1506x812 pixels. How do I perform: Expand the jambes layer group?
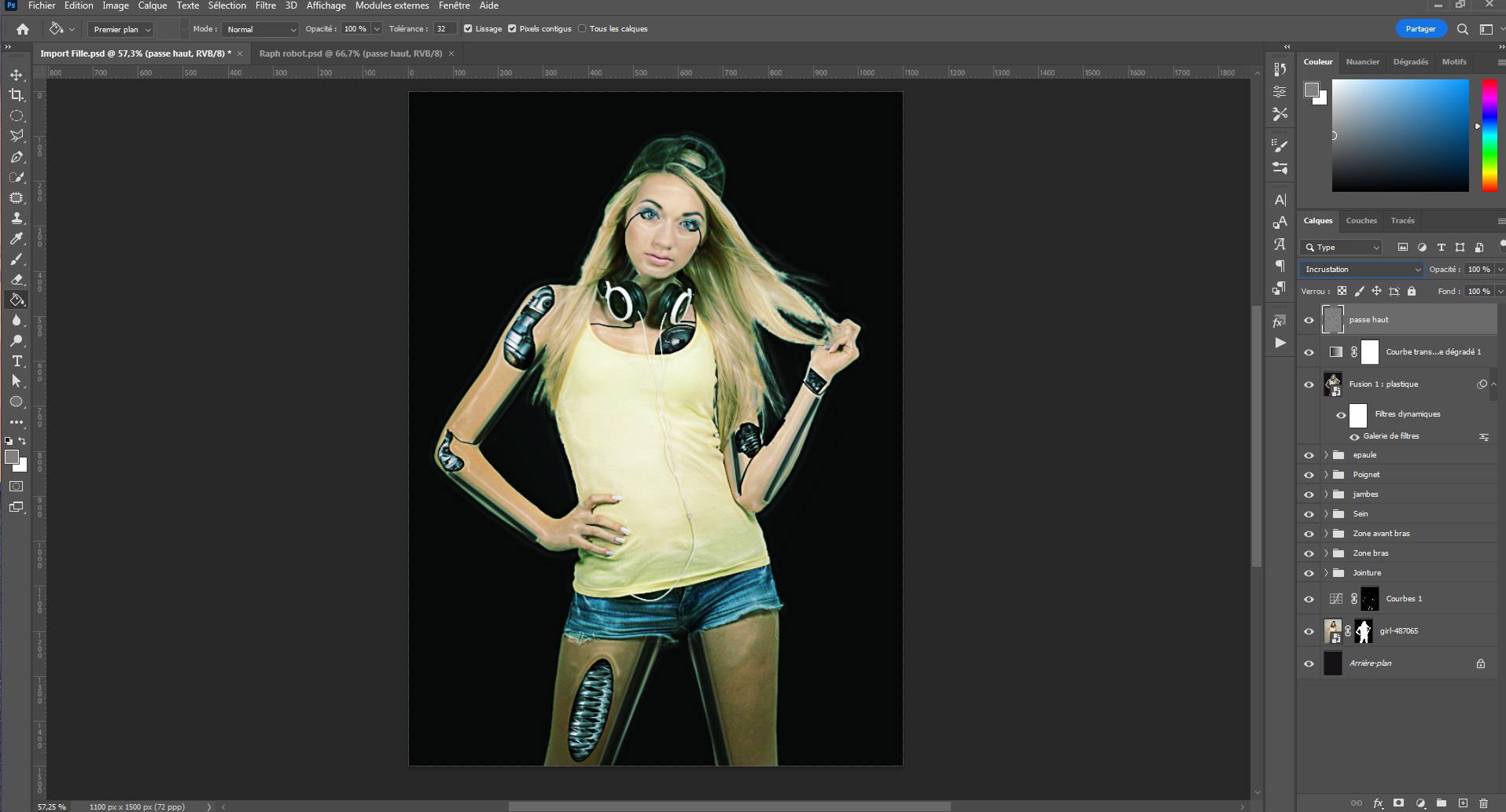[x=1326, y=494]
